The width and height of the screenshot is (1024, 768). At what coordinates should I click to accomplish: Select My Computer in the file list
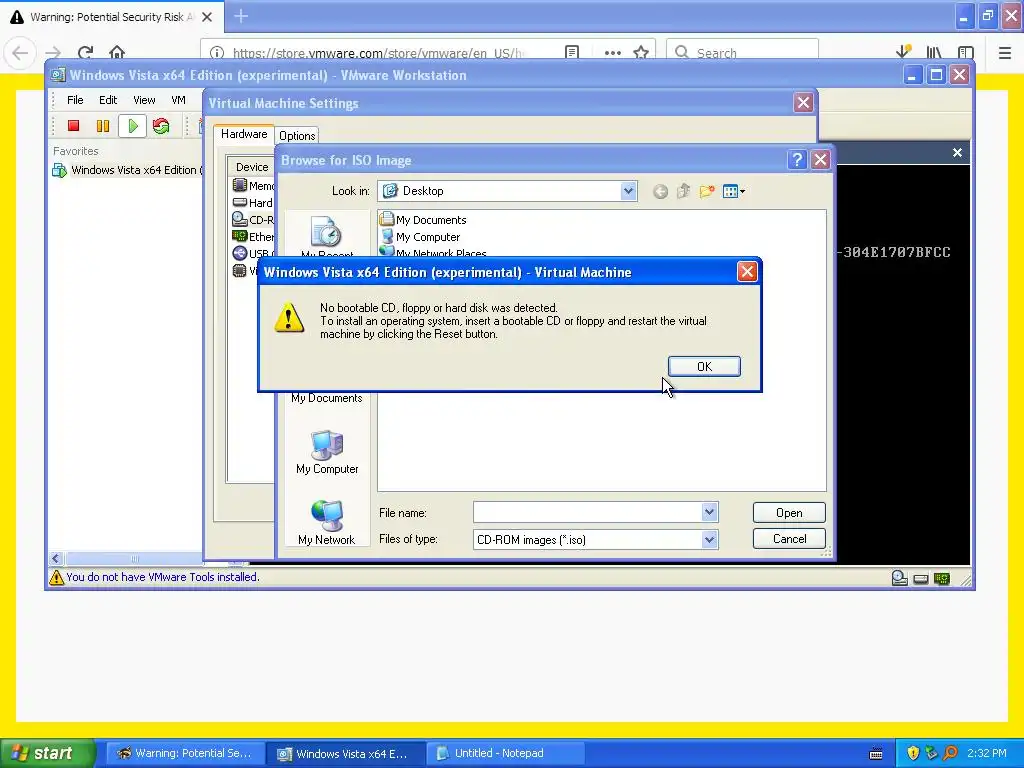tap(421, 236)
